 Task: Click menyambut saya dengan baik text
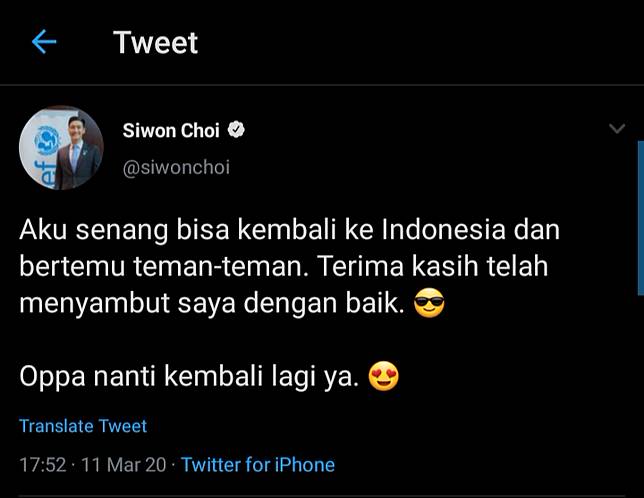212,304
